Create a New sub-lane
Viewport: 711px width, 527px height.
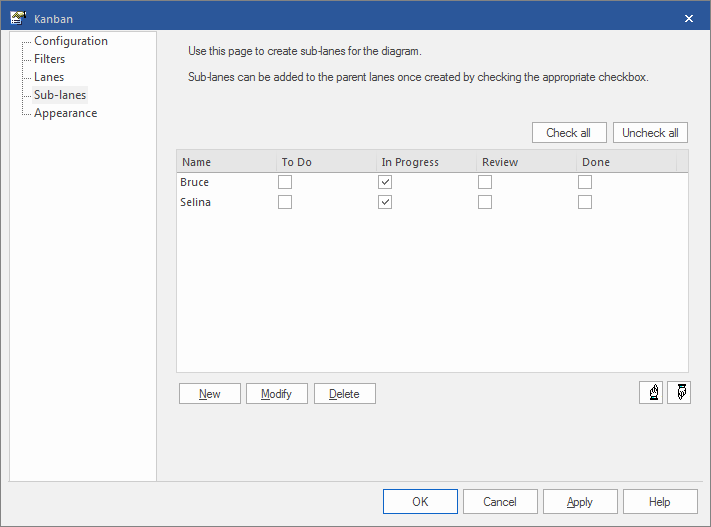pos(210,394)
